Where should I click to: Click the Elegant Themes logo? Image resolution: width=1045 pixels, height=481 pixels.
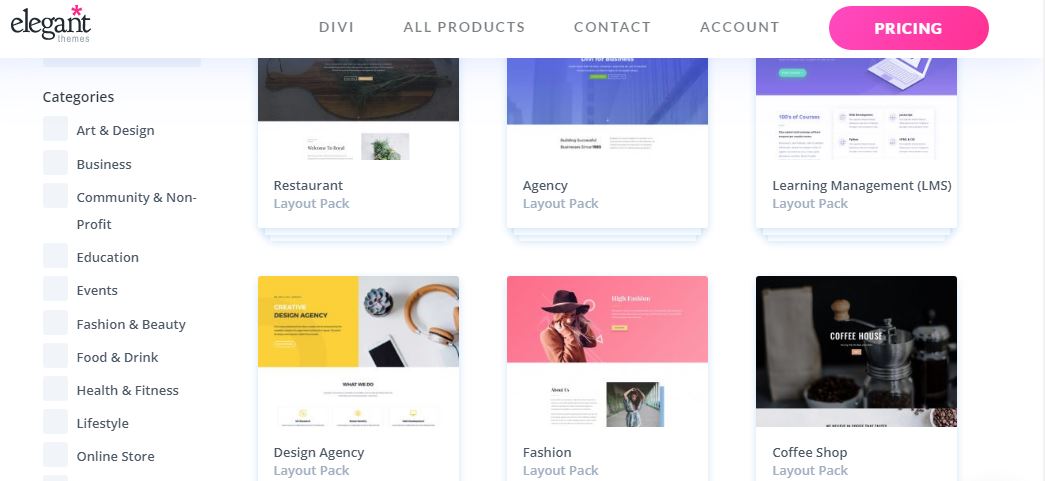click(51, 24)
